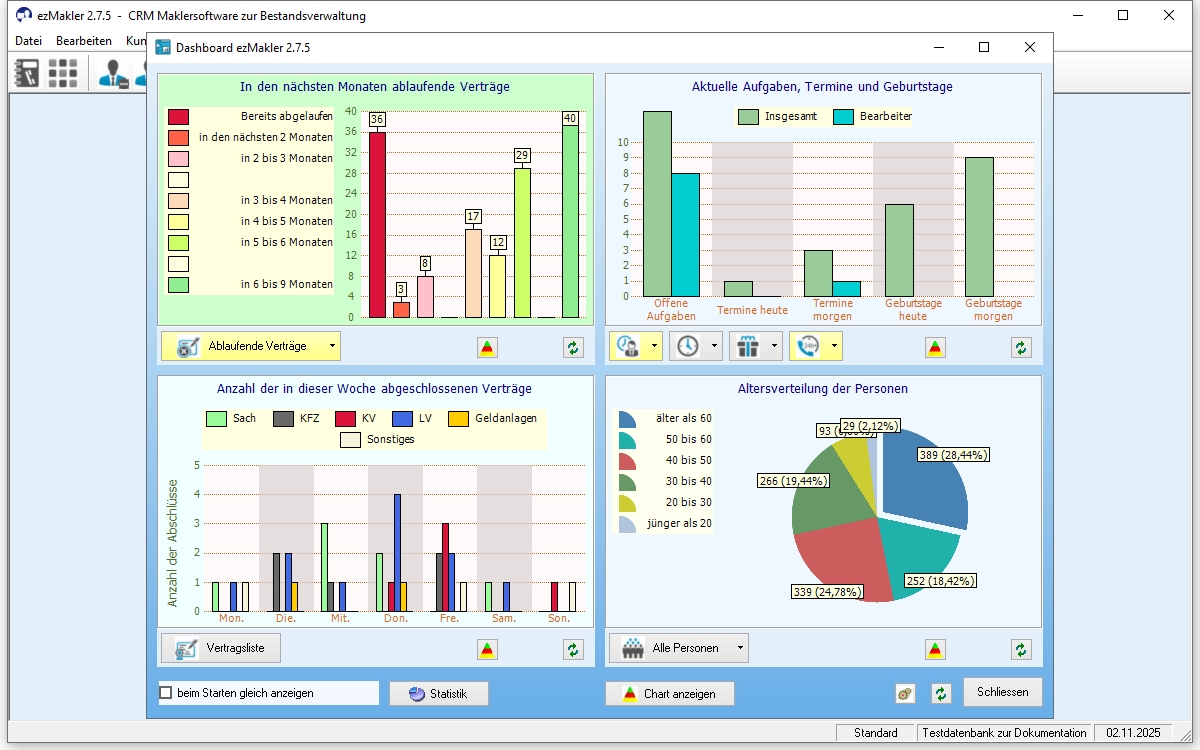Refresh the tasks and birthdays chart
This screenshot has height=750, width=1200.
pos(1021,347)
